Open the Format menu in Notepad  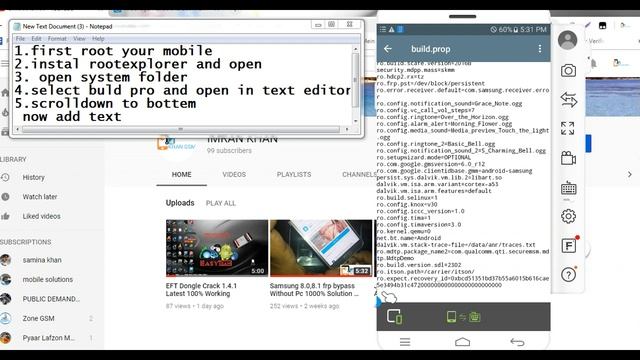pyautogui.click(x=57, y=39)
